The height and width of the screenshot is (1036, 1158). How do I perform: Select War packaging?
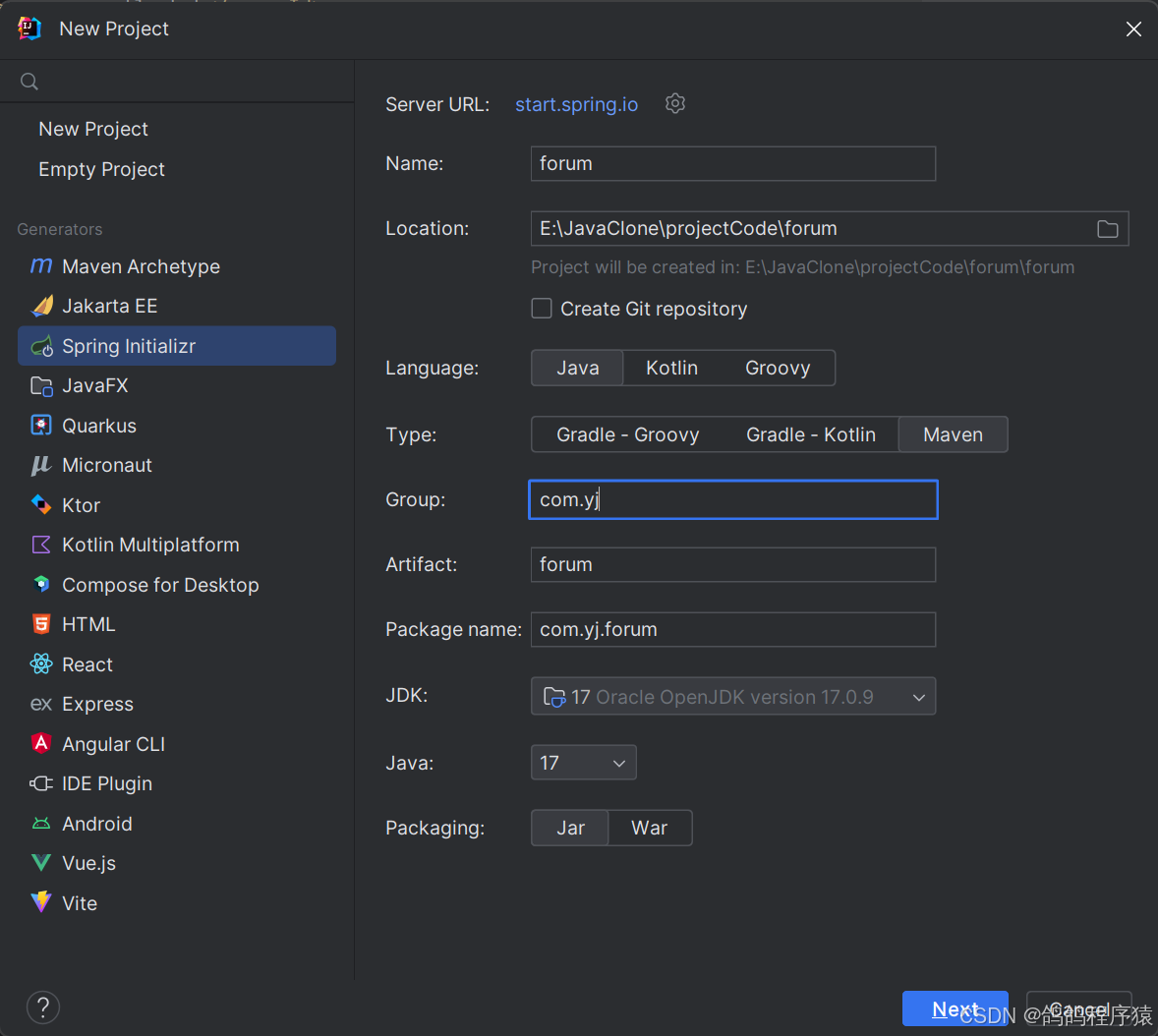[x=649, y=828]
